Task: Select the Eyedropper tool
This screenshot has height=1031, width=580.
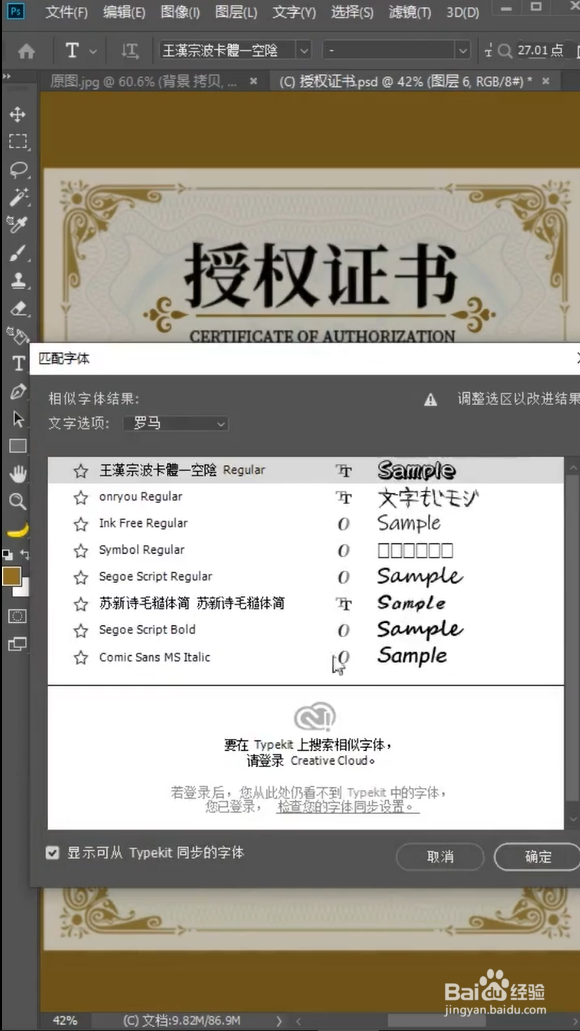Action: click(x=18, y=224)
